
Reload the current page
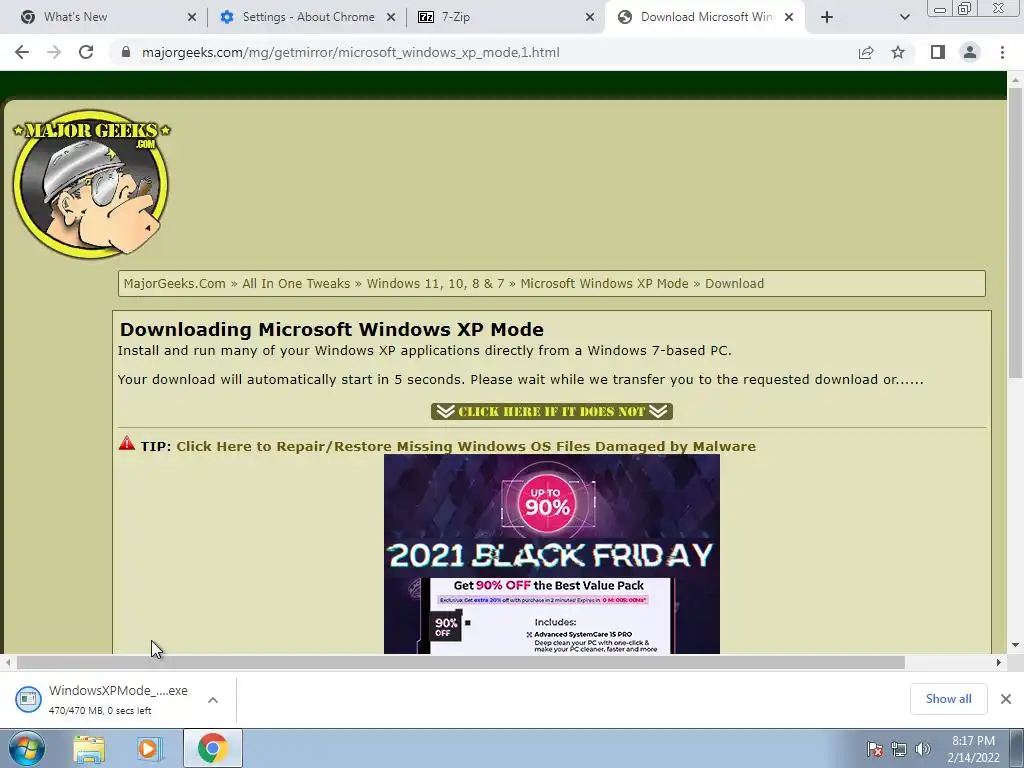point(86,52)
